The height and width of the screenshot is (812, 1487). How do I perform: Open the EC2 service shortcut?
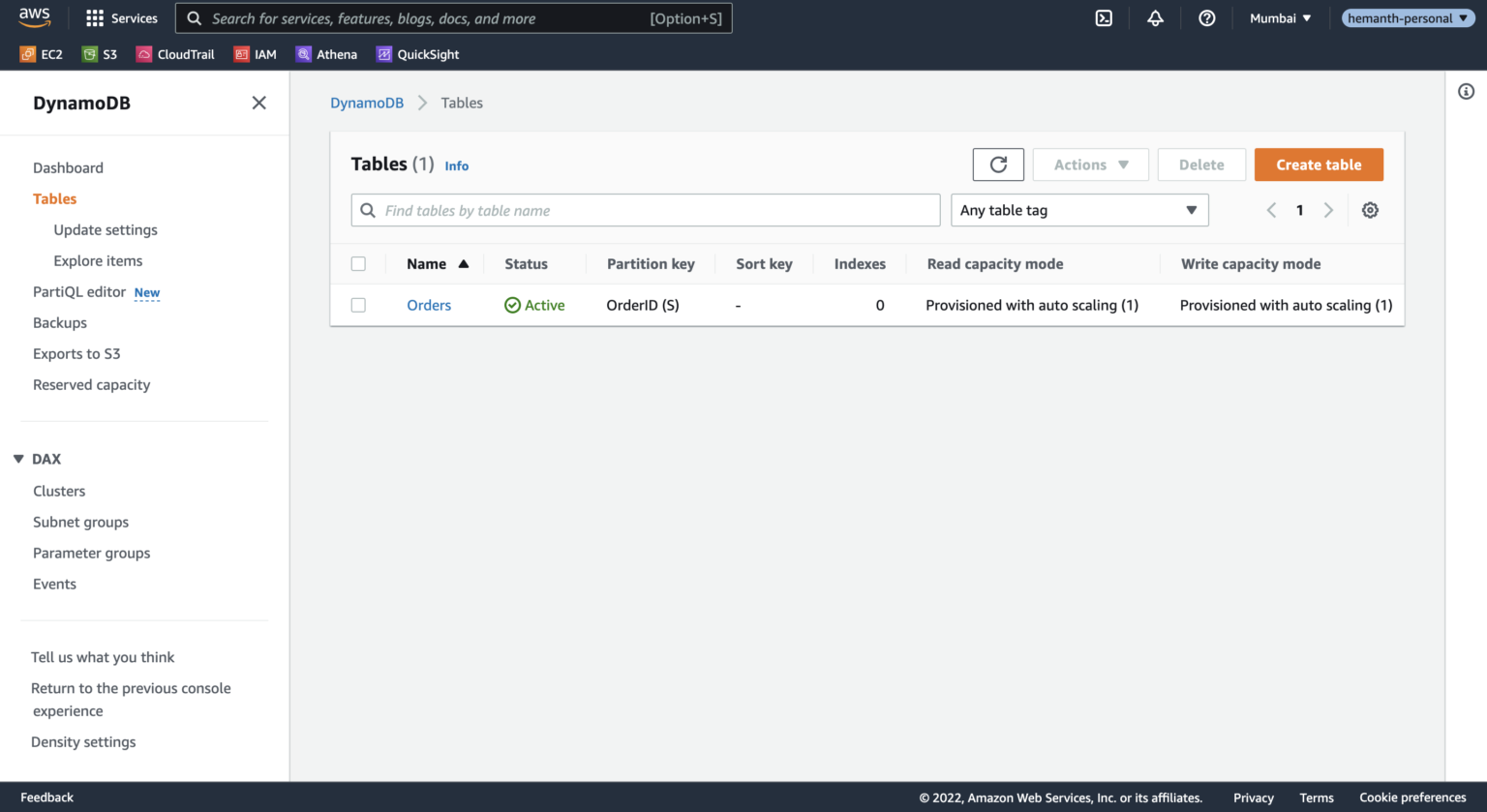pyautogui.click(x=41, y=54)
